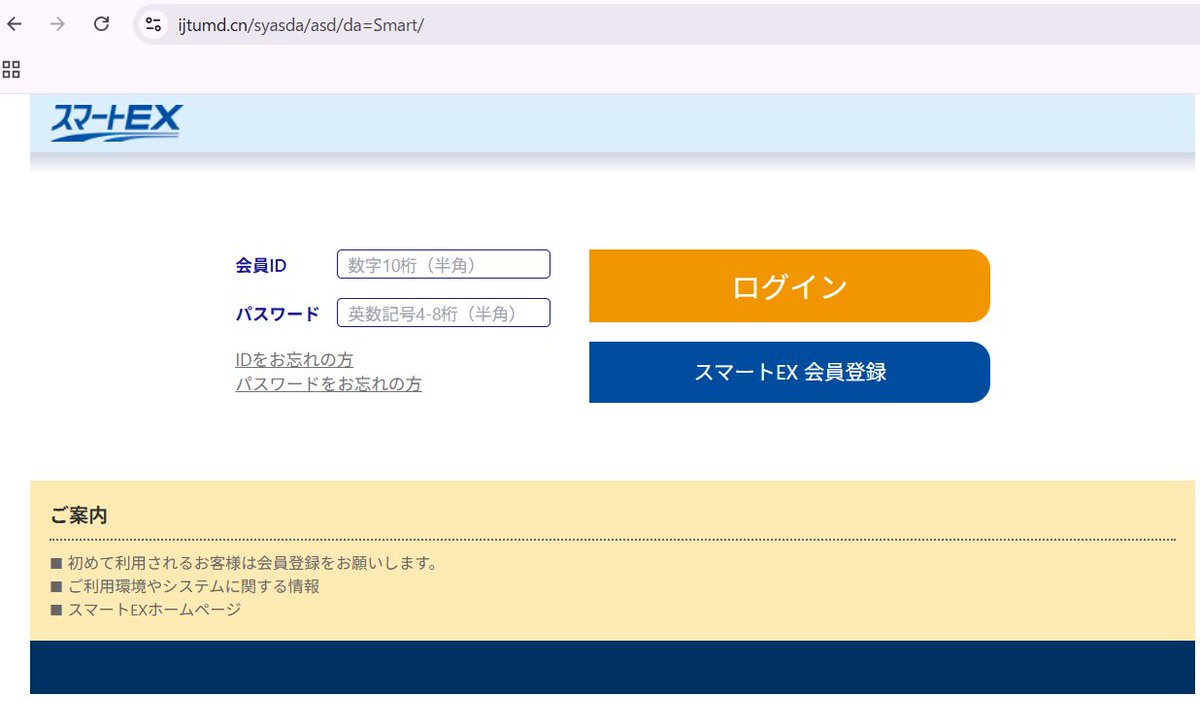
Task: Open ご利用環境やシステムに関する情報 link
Action: pos(194,586)
